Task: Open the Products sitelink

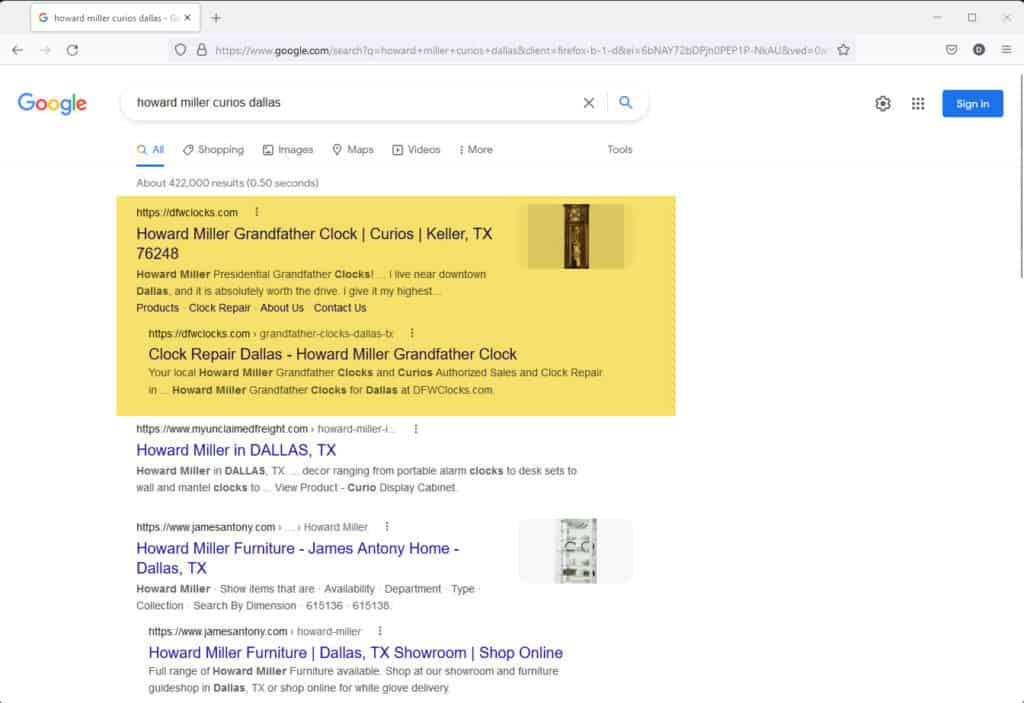Action: pyautogui.click(x=157, y=308)
